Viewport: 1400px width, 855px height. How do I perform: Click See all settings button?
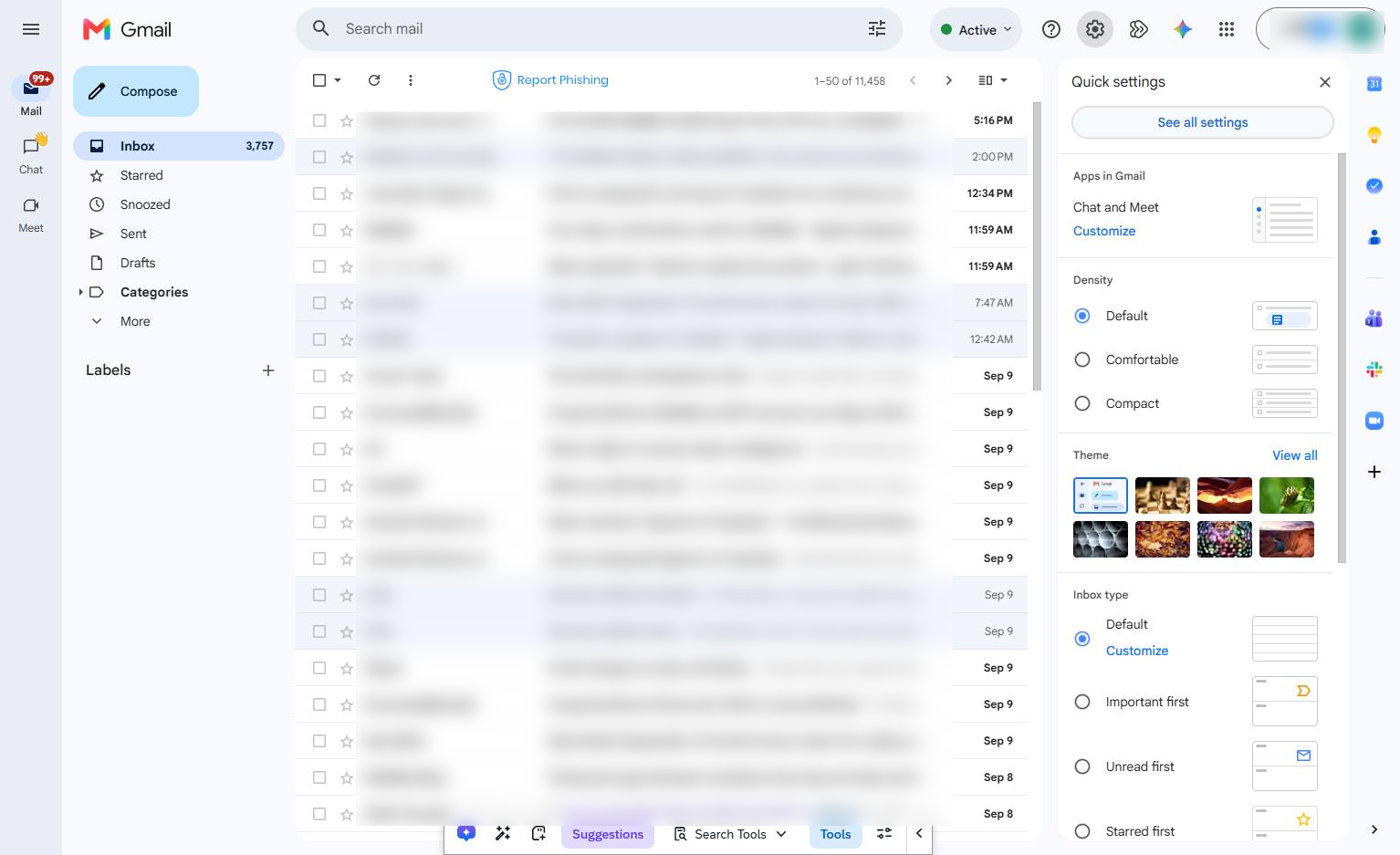point(1203,122)
